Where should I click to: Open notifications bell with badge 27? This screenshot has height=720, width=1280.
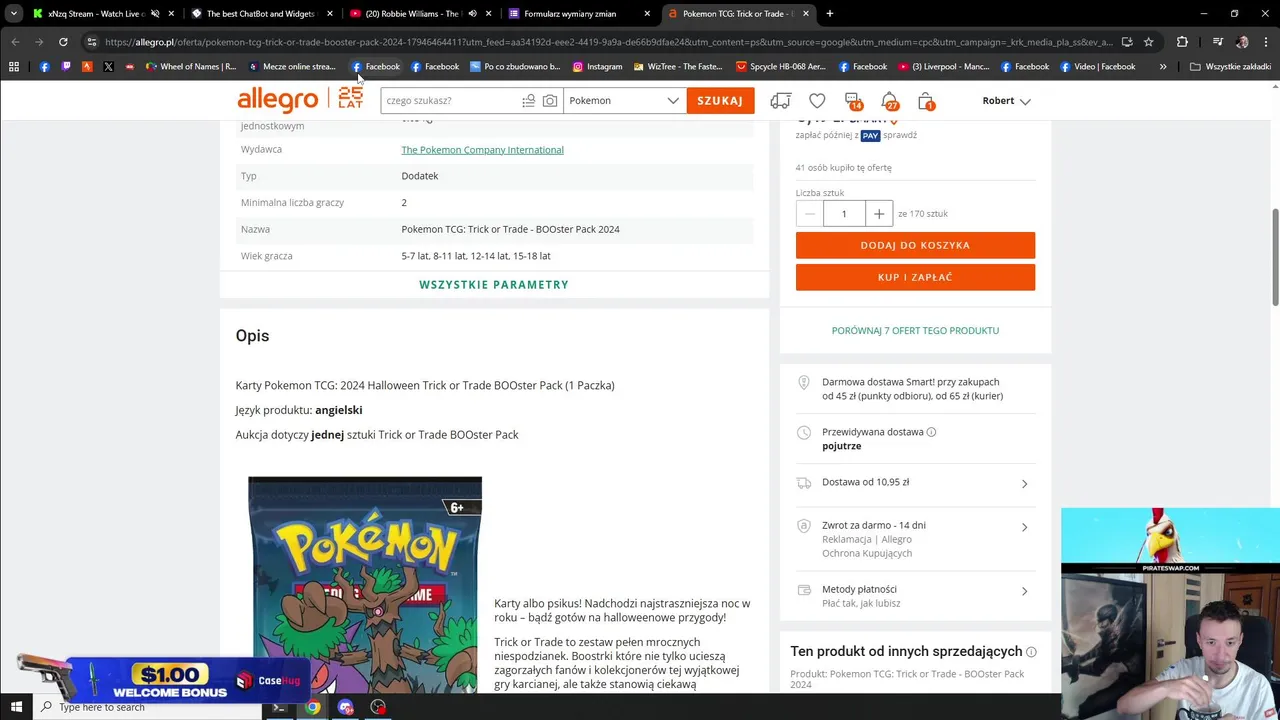[889, 101]
